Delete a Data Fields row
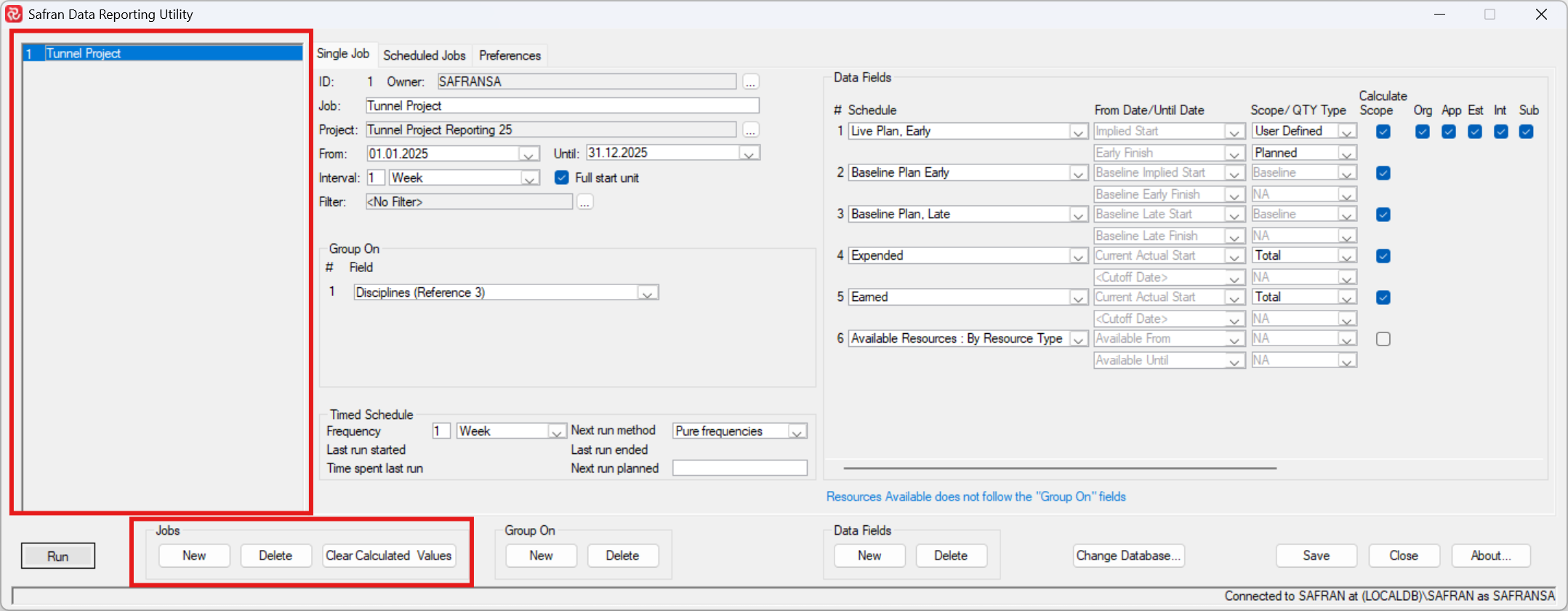Viewport: 1568px width, 611px height. tap(951, 556)
